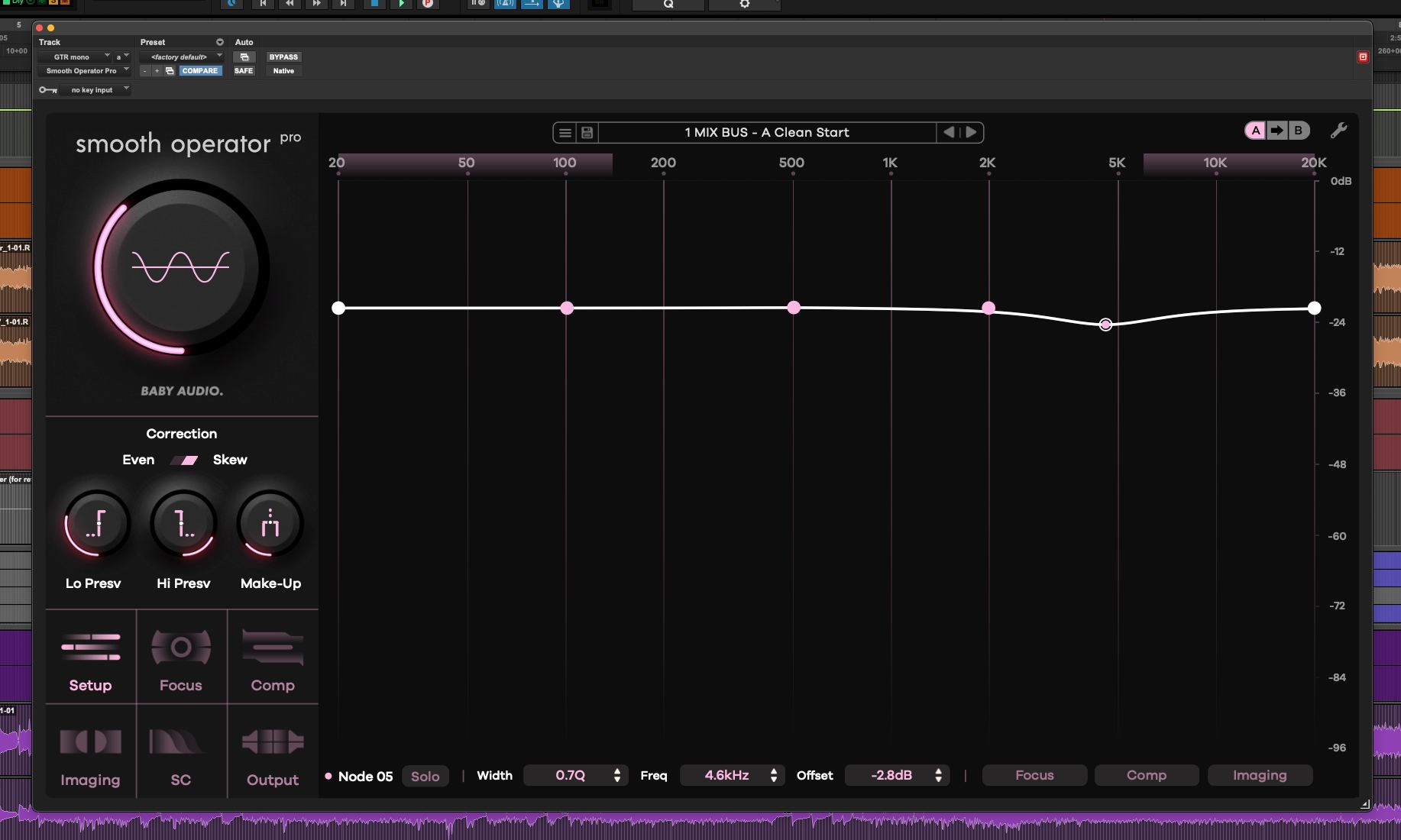The image size is (1401, 840).
Task: Open plug-in automation enable dialog icon
Action: tap(244, 57)
